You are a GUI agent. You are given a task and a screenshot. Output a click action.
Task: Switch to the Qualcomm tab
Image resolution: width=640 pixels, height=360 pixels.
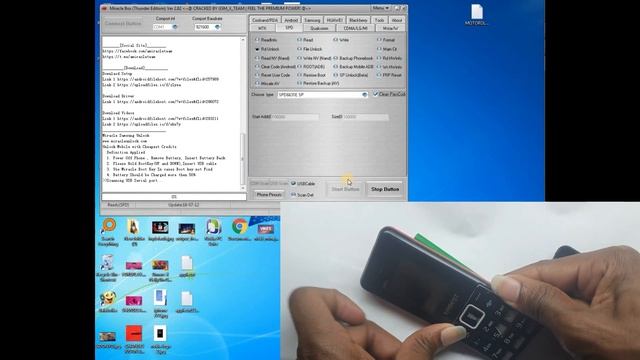coord(319,28)
